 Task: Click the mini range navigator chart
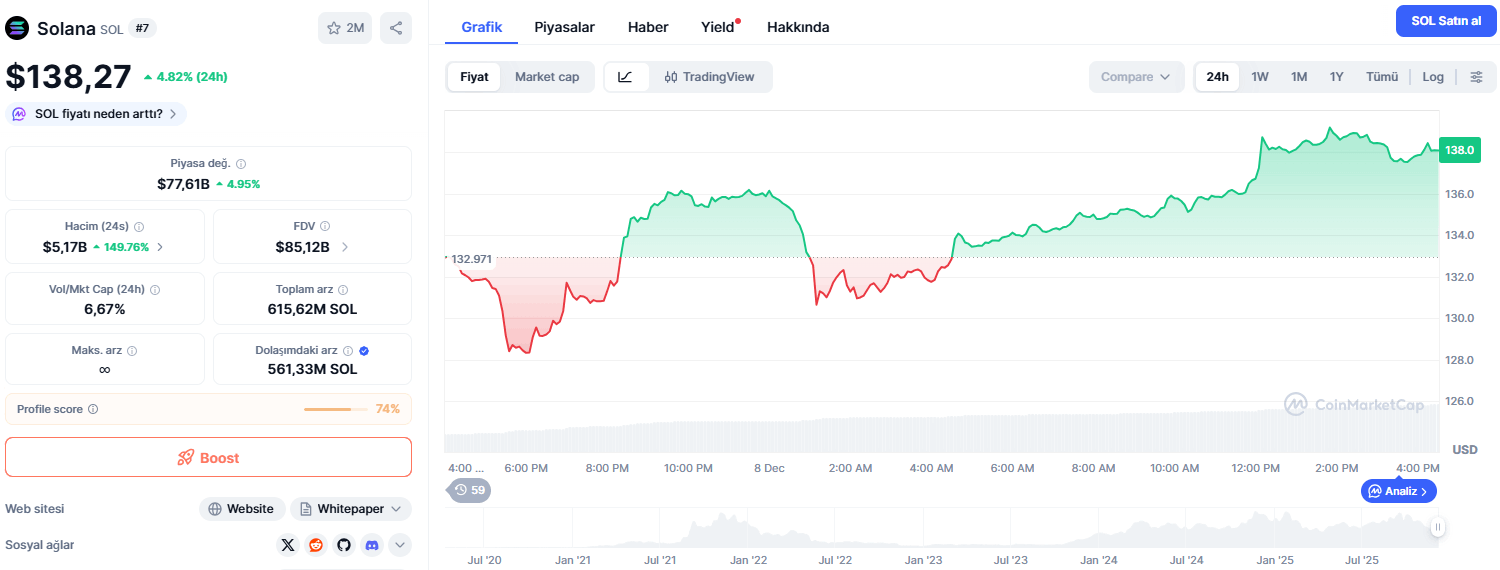pos(940,527)
